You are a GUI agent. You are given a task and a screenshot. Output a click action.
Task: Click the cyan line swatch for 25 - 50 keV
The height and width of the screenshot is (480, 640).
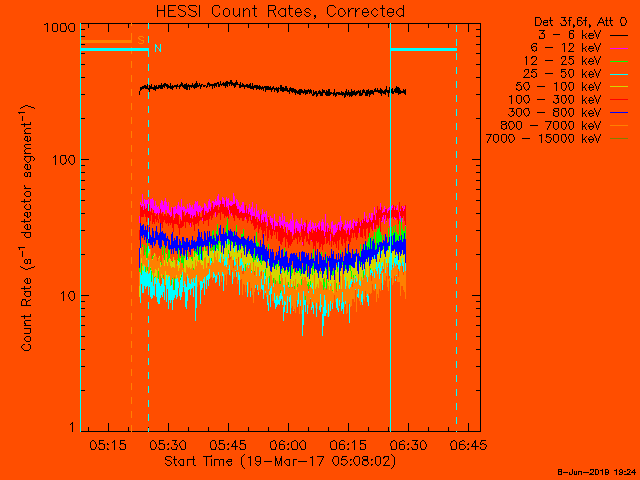click(619, 74)
